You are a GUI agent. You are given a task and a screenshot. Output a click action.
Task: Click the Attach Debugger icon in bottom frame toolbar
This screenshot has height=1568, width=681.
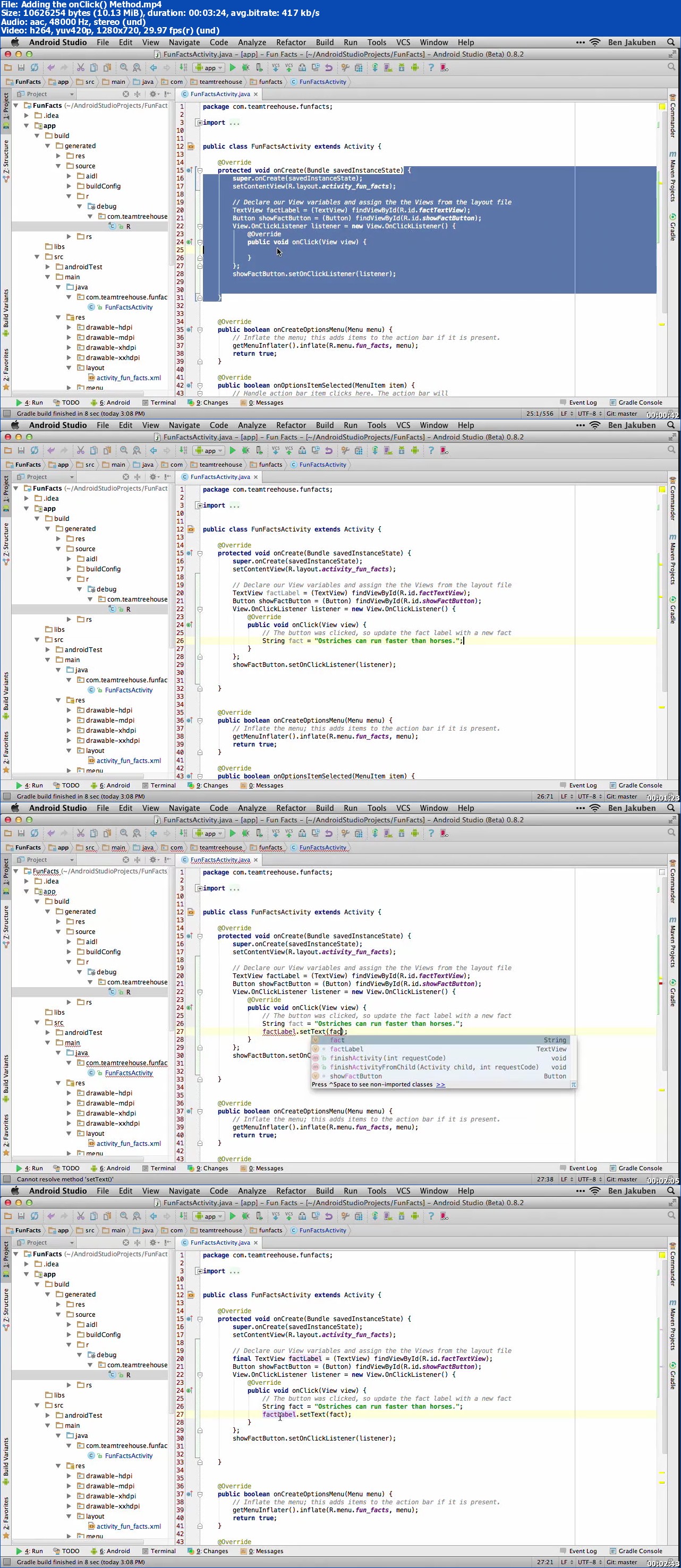click(259, 1216)
